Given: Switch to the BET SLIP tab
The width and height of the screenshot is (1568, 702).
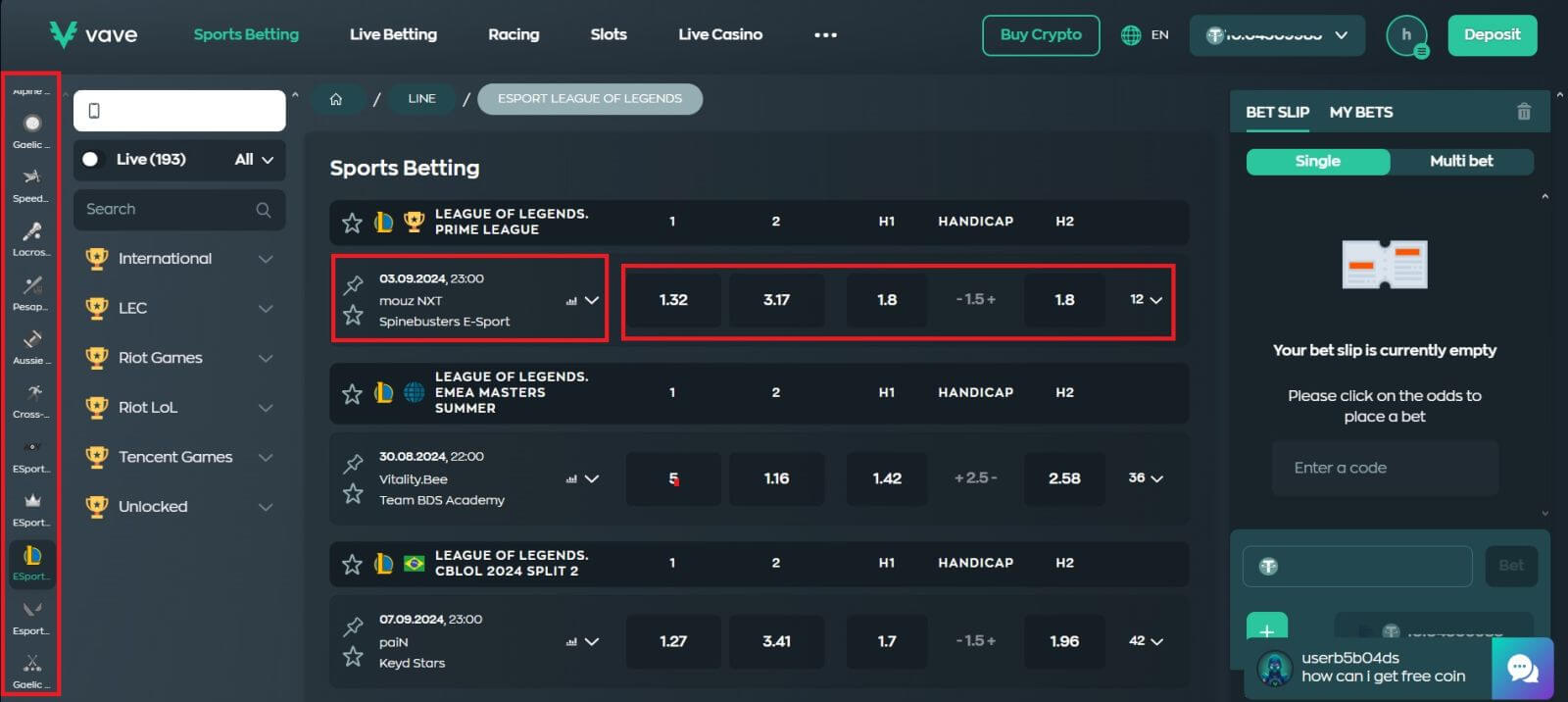Looking at the screenshot, I should point(1277,112).
